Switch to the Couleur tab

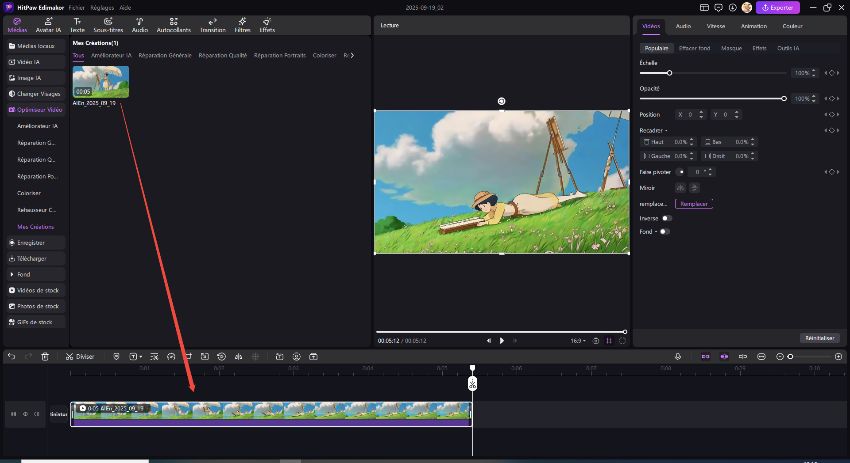click(x=792, y=26)
